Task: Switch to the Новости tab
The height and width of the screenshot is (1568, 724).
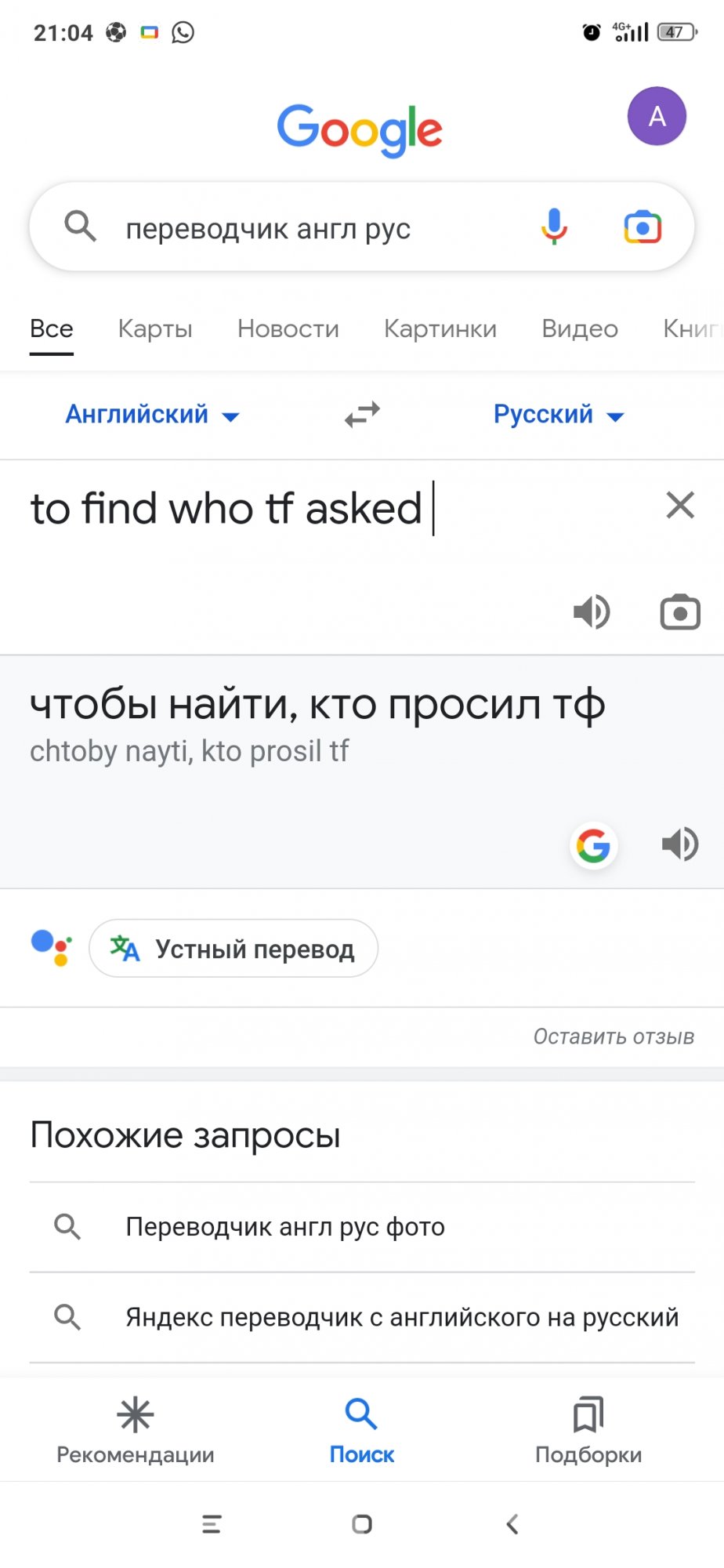Action: point(288,328)
